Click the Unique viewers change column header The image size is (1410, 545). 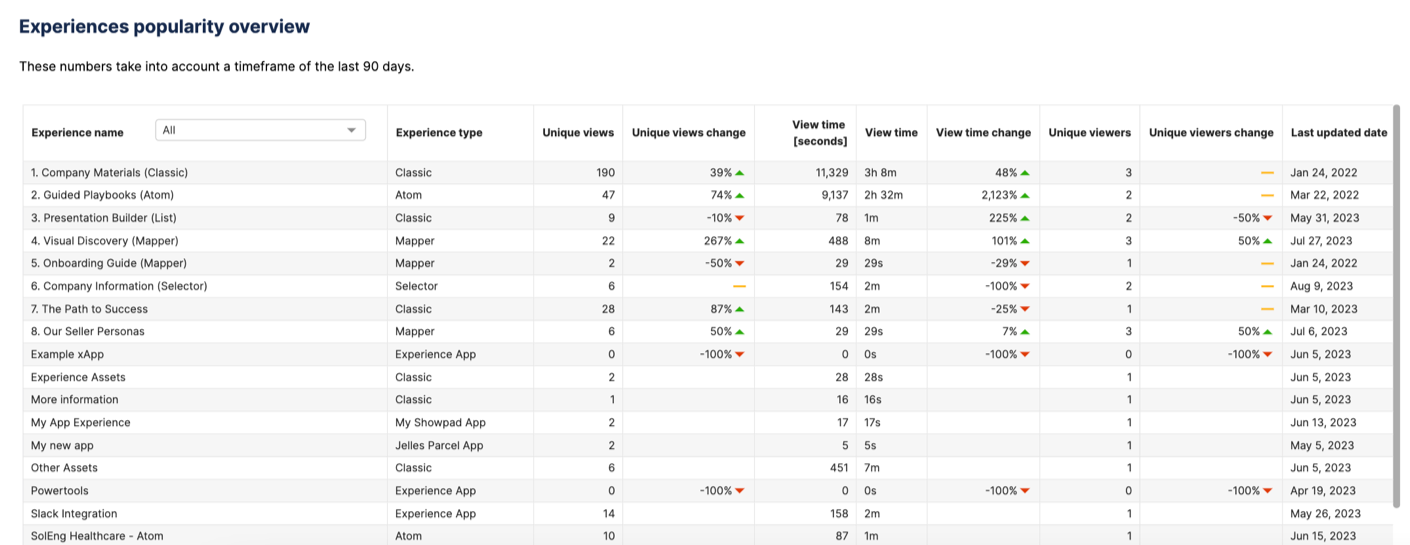1211,132
